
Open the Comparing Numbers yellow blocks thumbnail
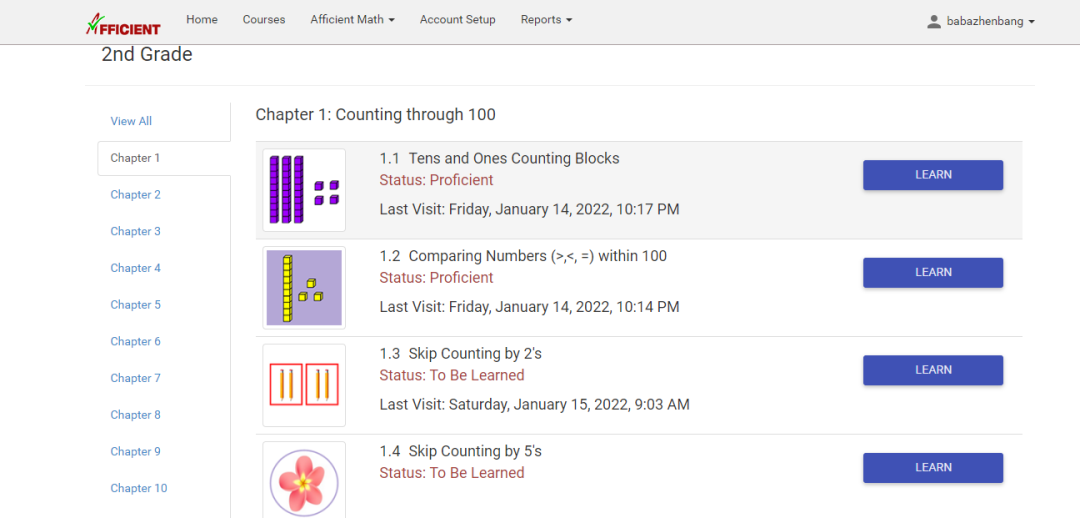click(304, 288)
